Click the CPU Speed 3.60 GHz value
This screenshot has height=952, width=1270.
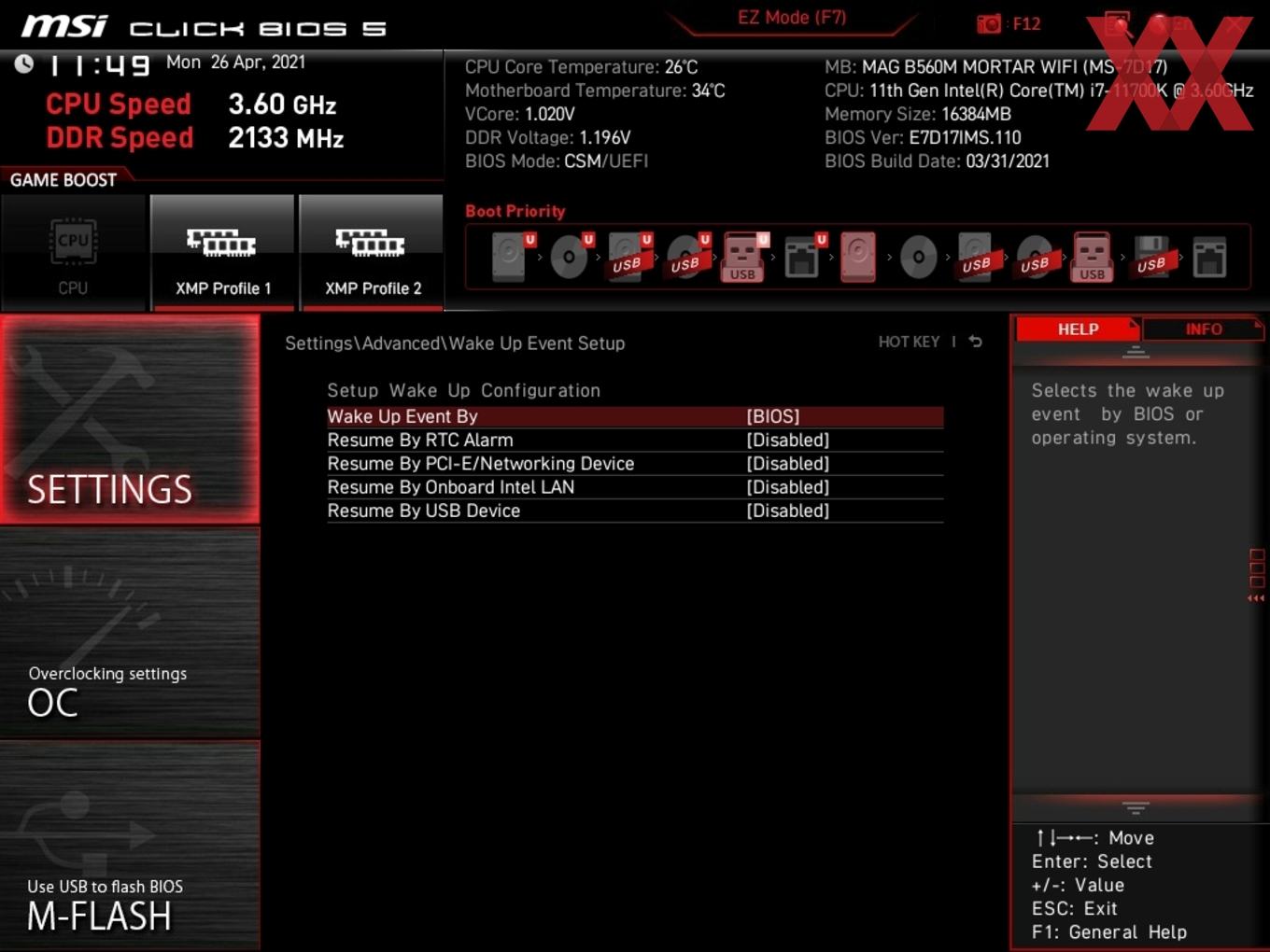coord(282,104)
